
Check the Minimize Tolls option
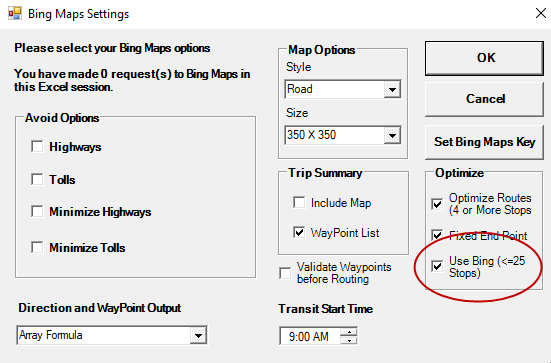[x=37, y=247]
